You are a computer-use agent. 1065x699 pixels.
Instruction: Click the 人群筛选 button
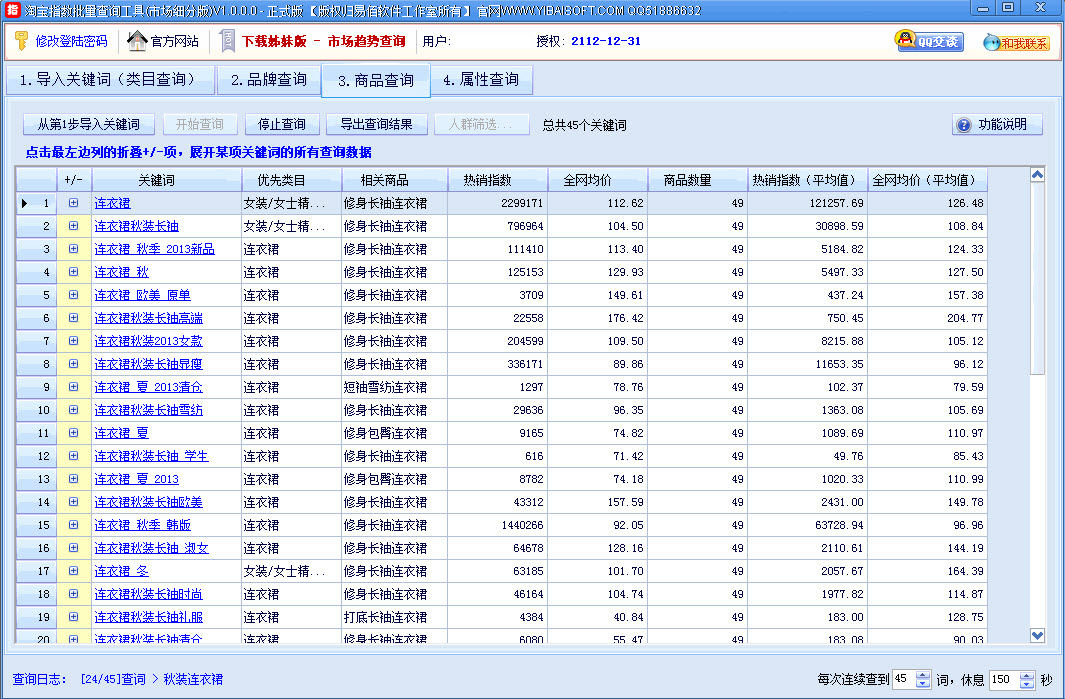click(x=482, y=124)
